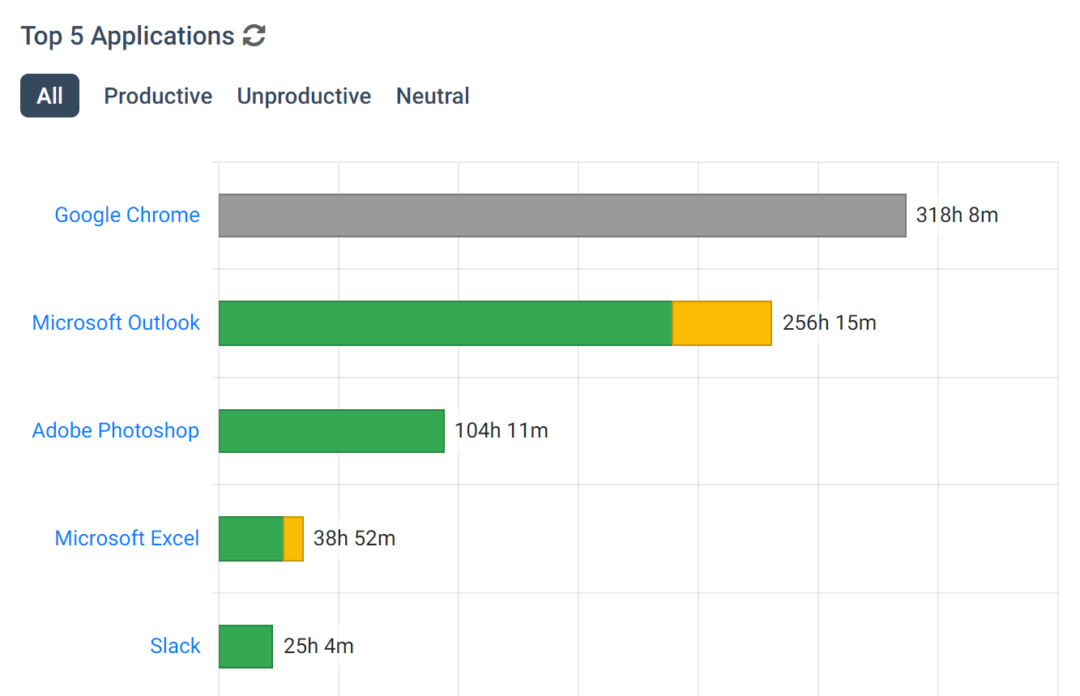The width and height of the screenshot is (1080, 696).
Task: Click the 25h 4m time label
Action: (x=319, y=646)
